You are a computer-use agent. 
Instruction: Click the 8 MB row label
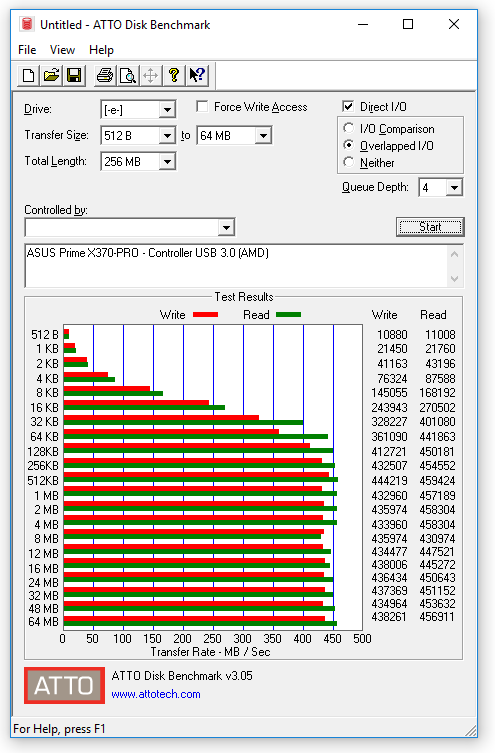(x=46, y=539)
